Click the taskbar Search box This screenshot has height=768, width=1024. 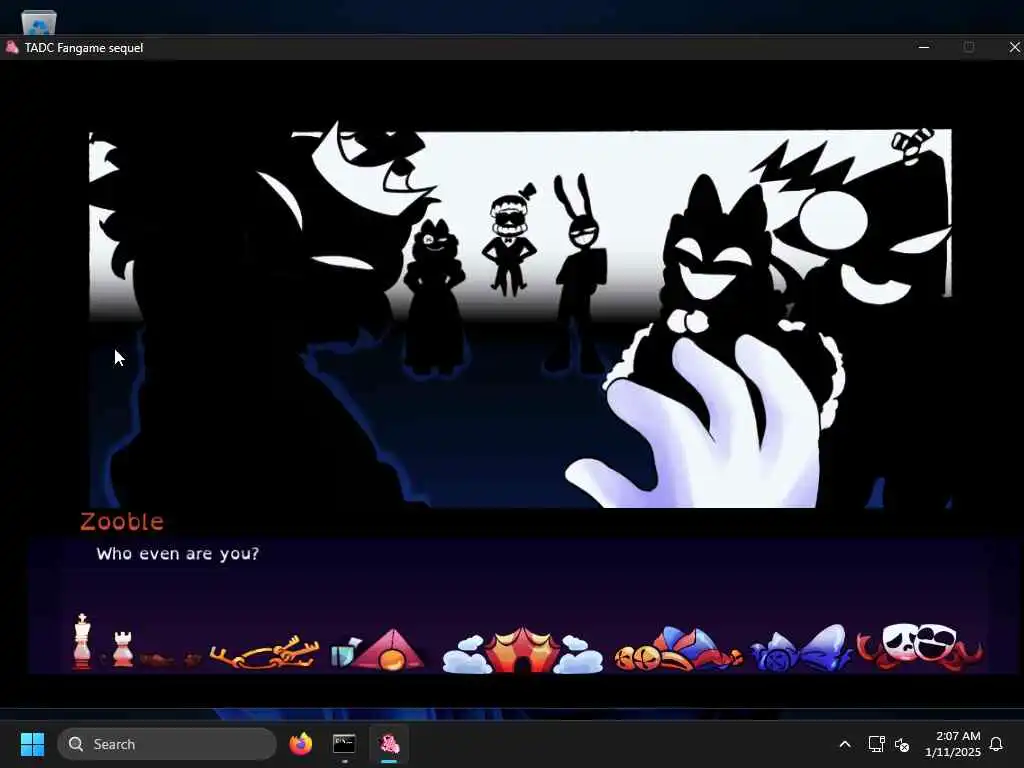click(167, 744)
